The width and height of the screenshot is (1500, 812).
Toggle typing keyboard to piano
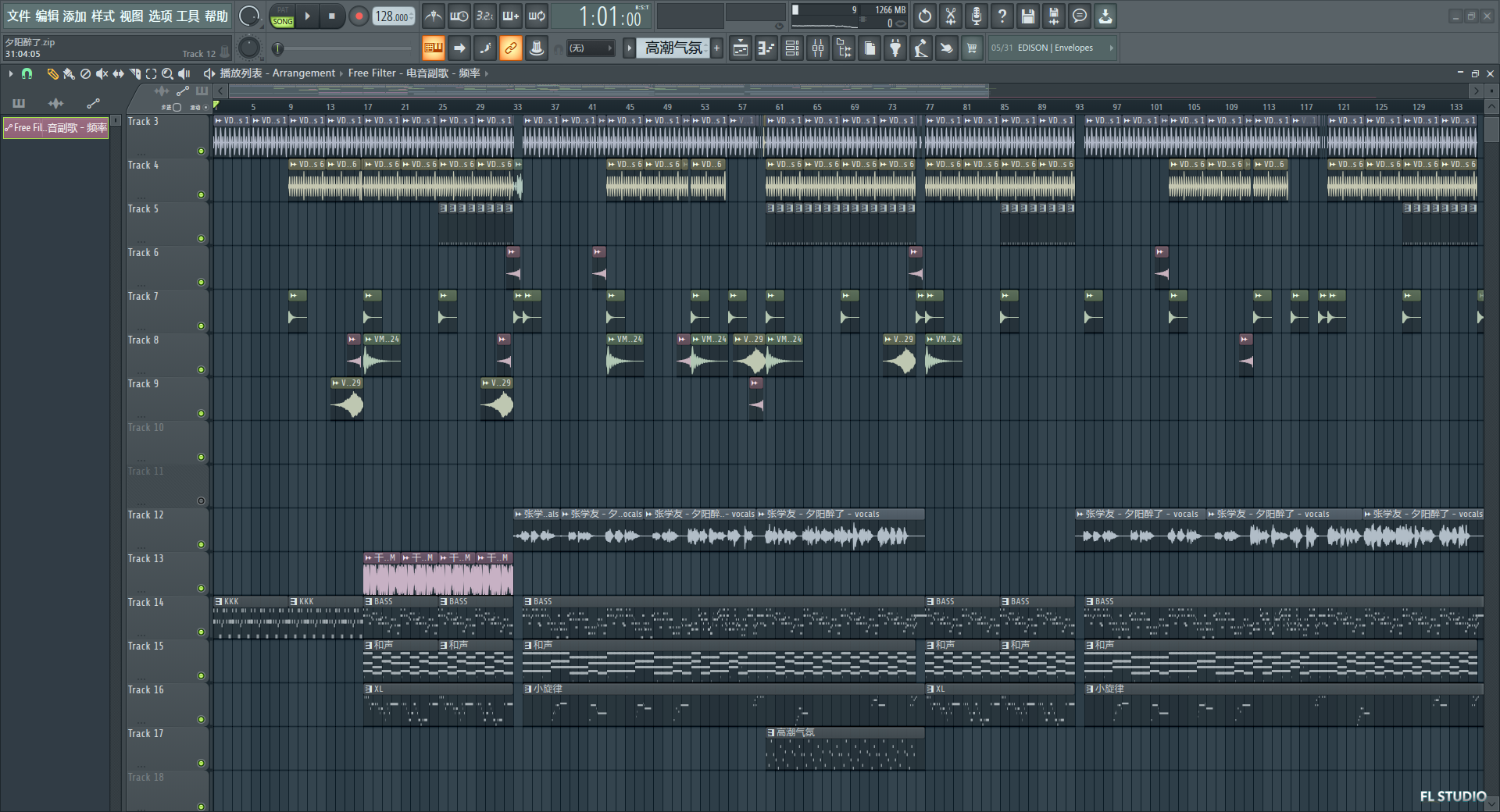click(434, 48)
